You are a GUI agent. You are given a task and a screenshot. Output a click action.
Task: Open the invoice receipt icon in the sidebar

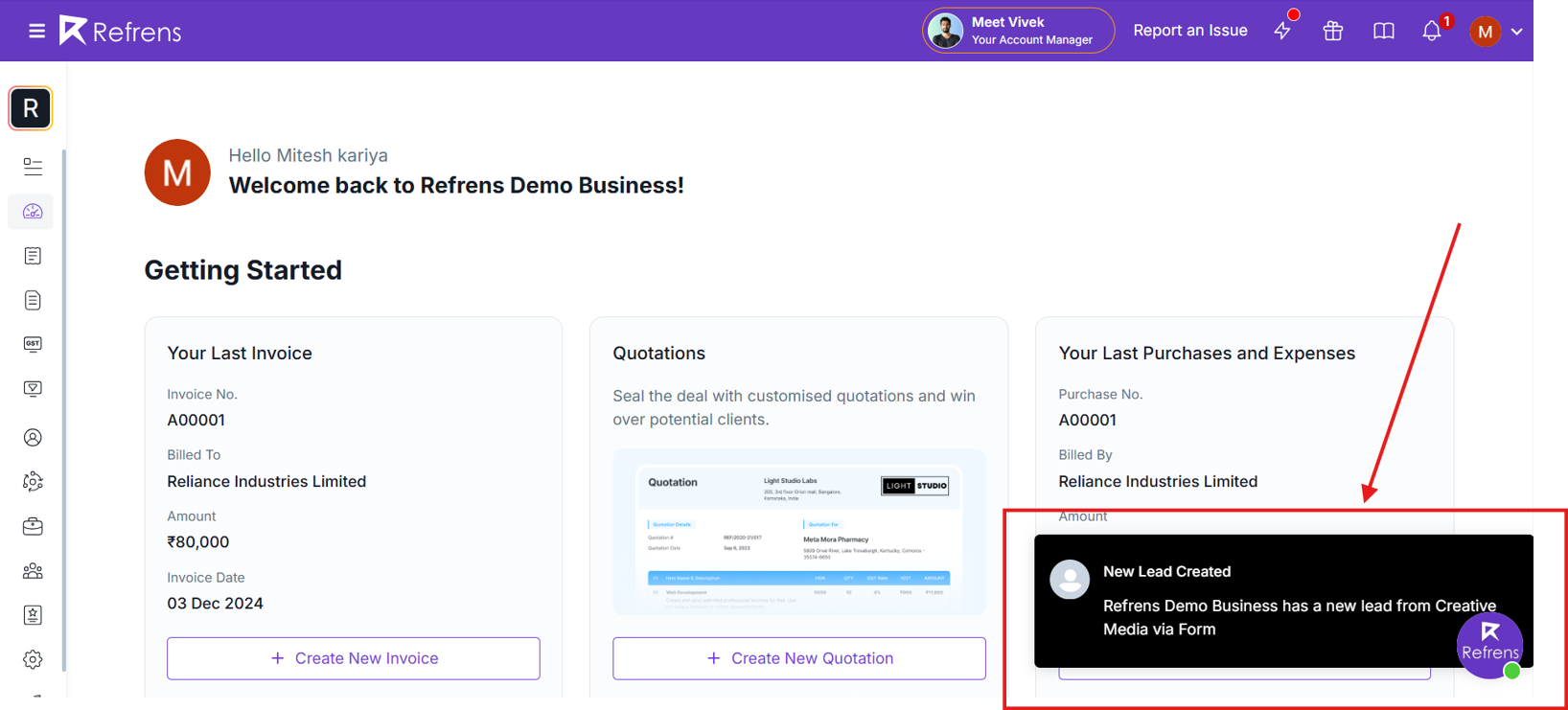(33, 256)
